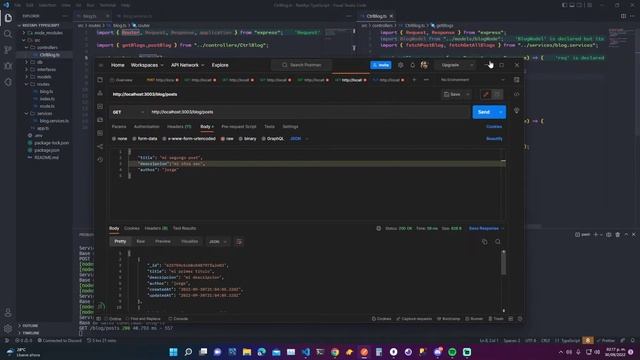Open Postman Flows sidebar icon
640x360 pixels.
coord(100,147)
